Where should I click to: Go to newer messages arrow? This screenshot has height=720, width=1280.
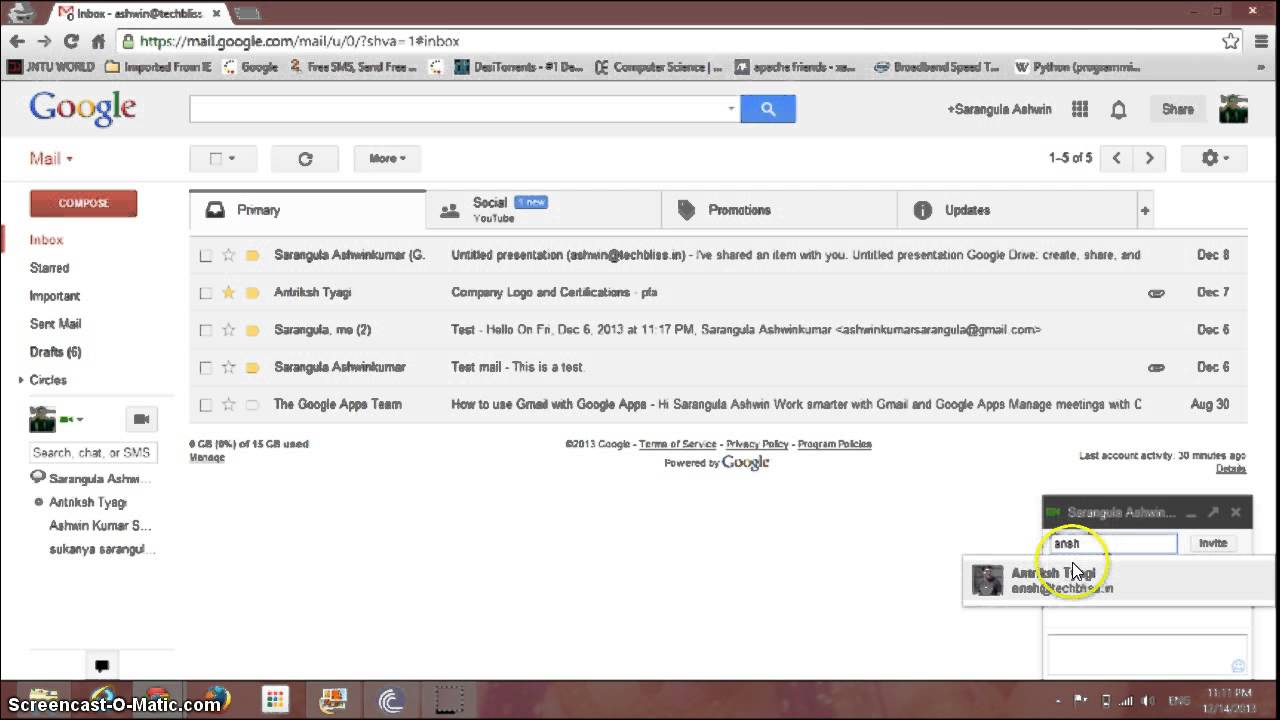tap(1116, 158)
